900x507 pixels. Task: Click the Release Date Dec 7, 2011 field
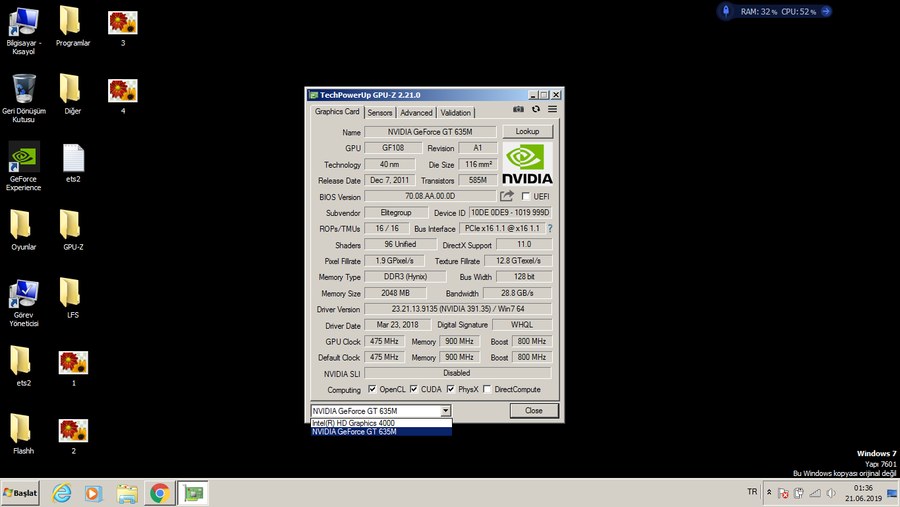390,180
